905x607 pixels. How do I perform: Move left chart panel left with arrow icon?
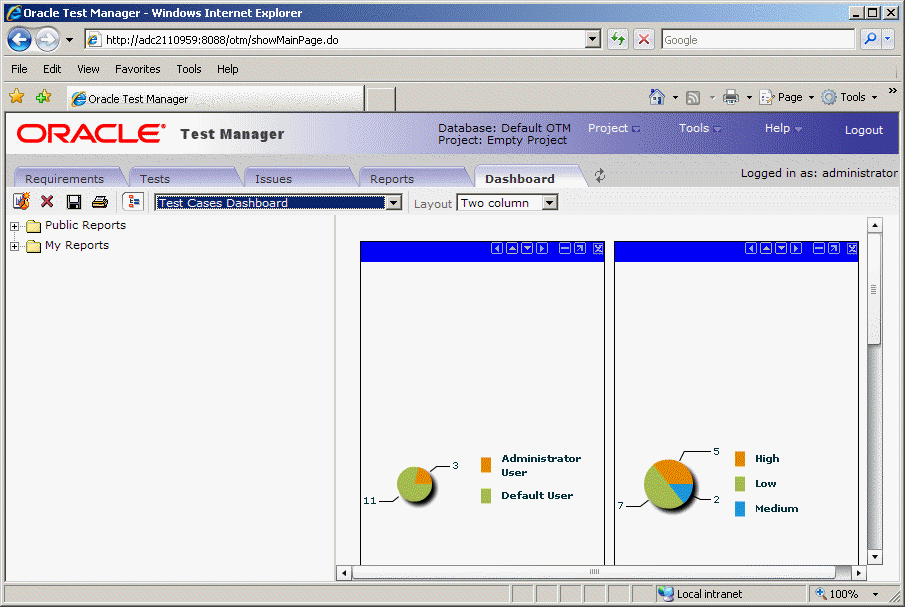(496, 248)
